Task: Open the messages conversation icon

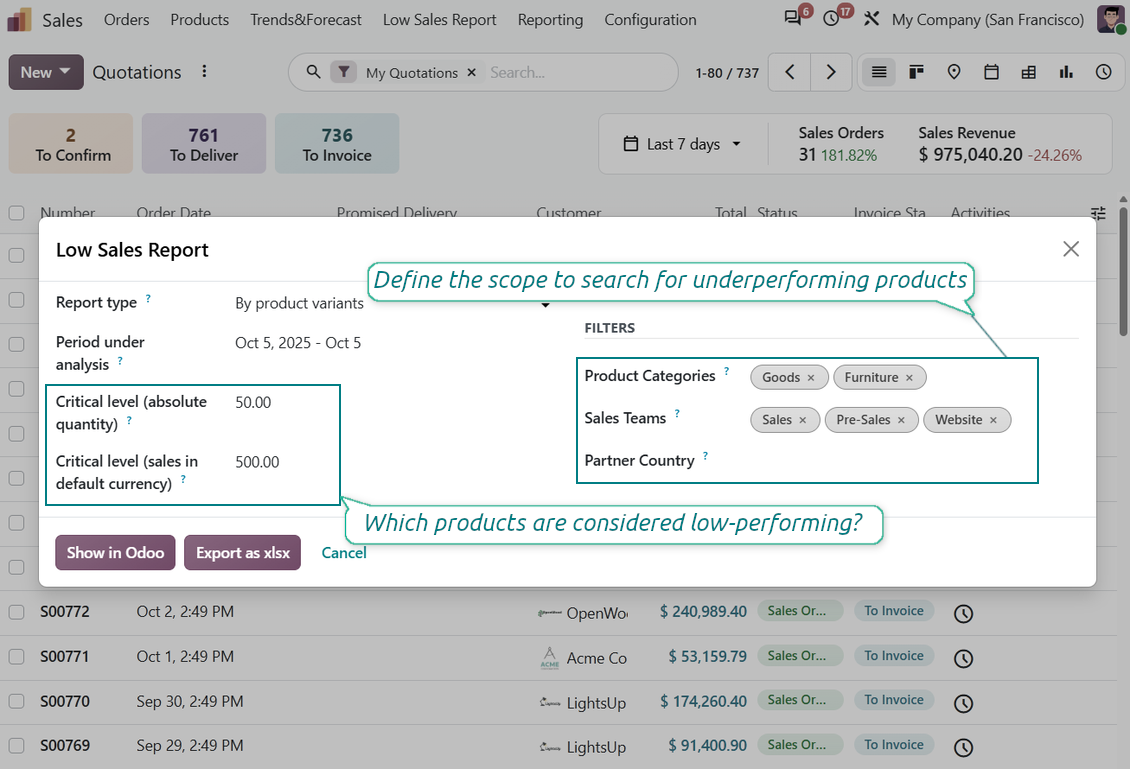Action: tap(793, 18)
